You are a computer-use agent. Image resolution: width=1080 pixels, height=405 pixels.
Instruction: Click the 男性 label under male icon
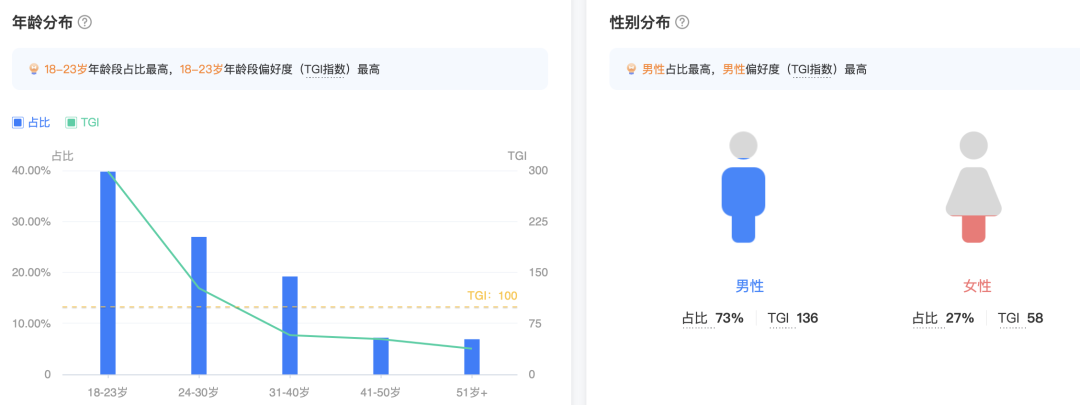coord(750,286)
